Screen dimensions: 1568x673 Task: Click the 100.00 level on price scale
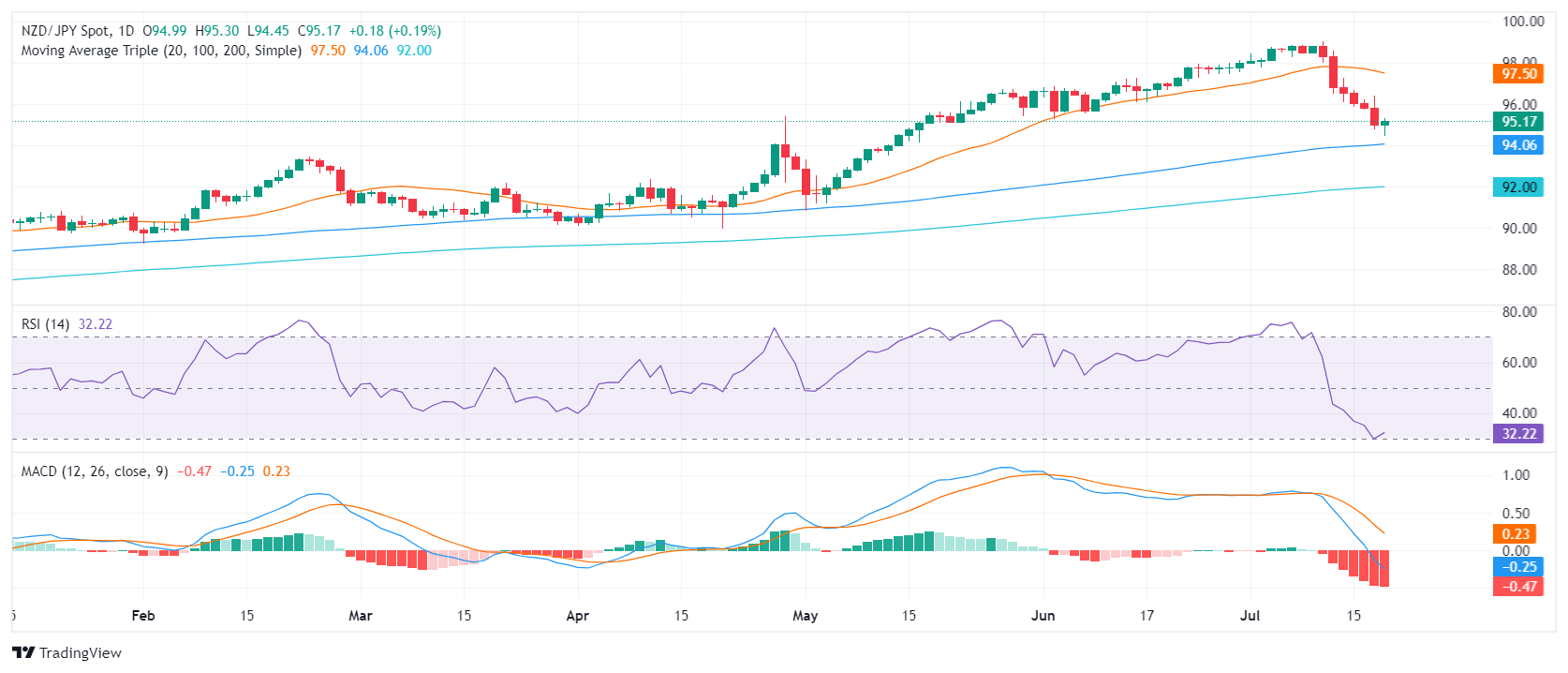[x=1522, y=22]
